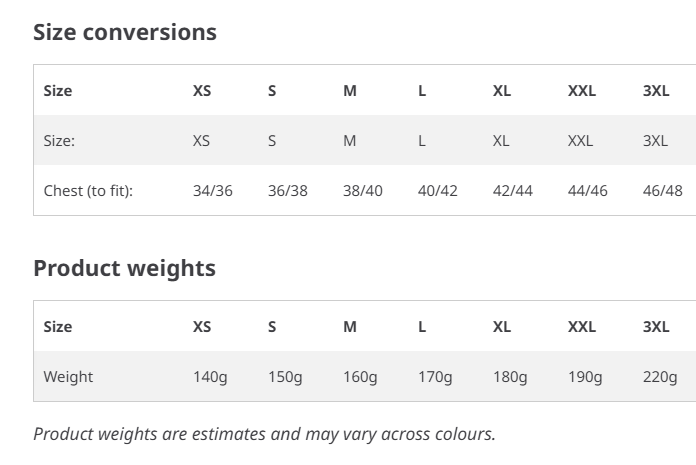Screen dimensions: 696x465
Task: Select the 42/44 chest measurement cell
Action: pos(512,190)
